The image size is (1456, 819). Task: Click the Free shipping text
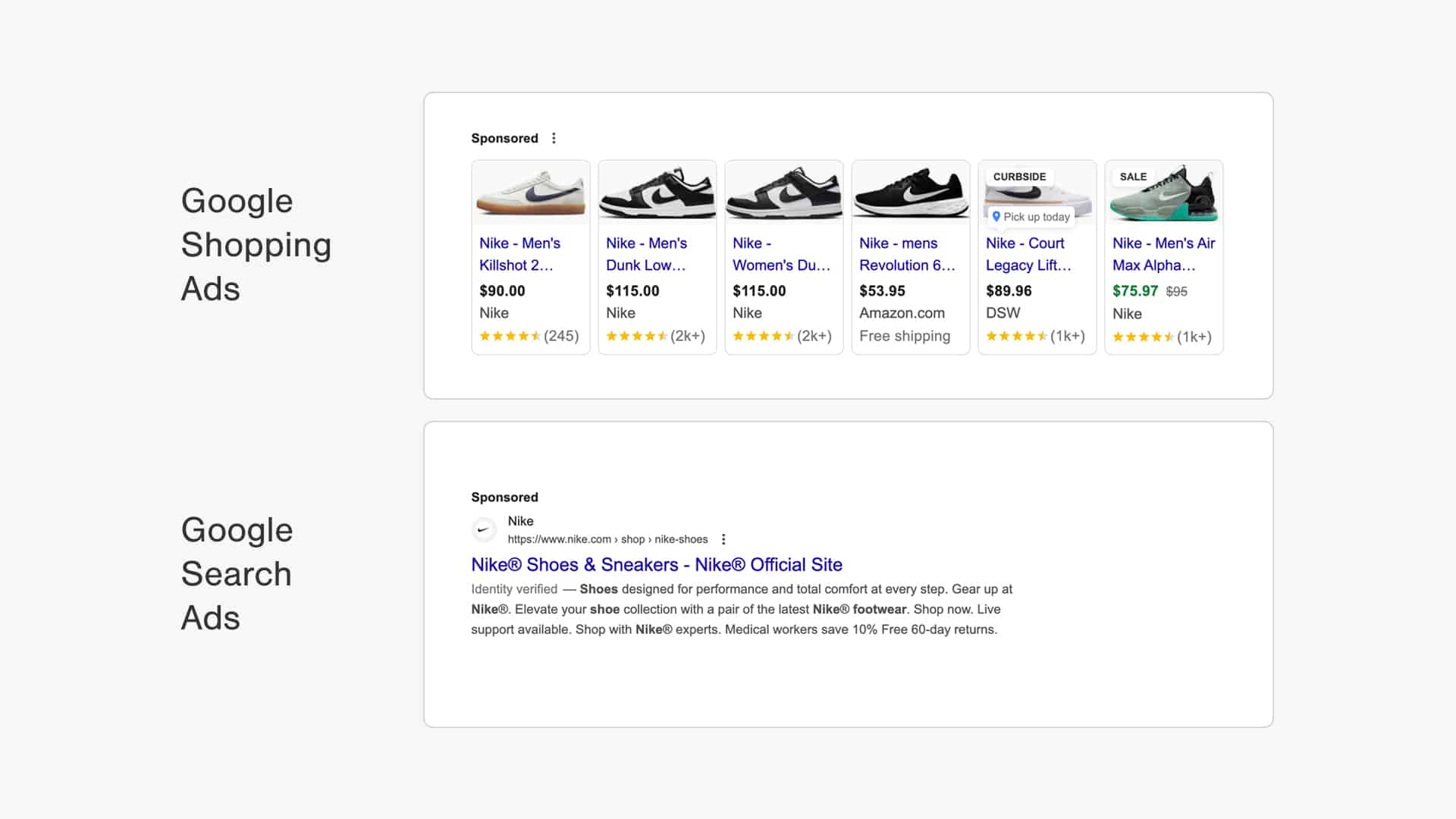(905, 336)
